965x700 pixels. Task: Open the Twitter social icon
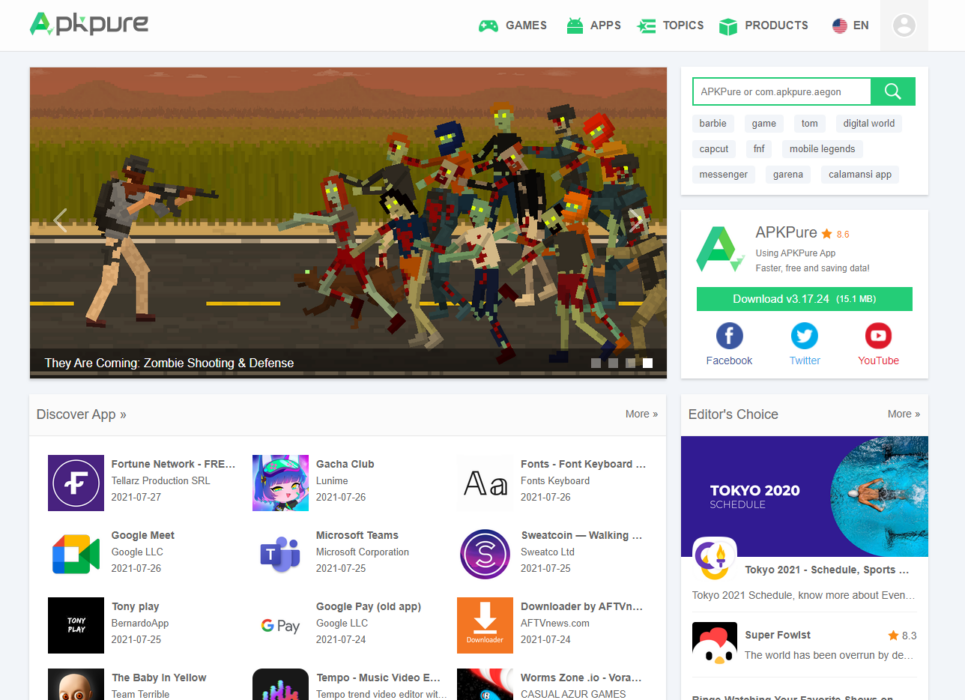point(804,335)
